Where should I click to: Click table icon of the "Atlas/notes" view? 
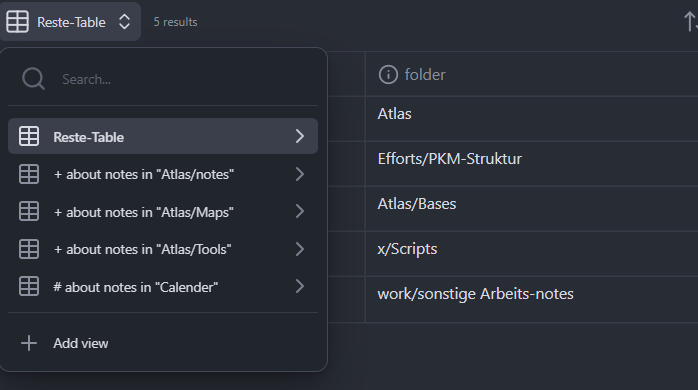coord(29,174)
